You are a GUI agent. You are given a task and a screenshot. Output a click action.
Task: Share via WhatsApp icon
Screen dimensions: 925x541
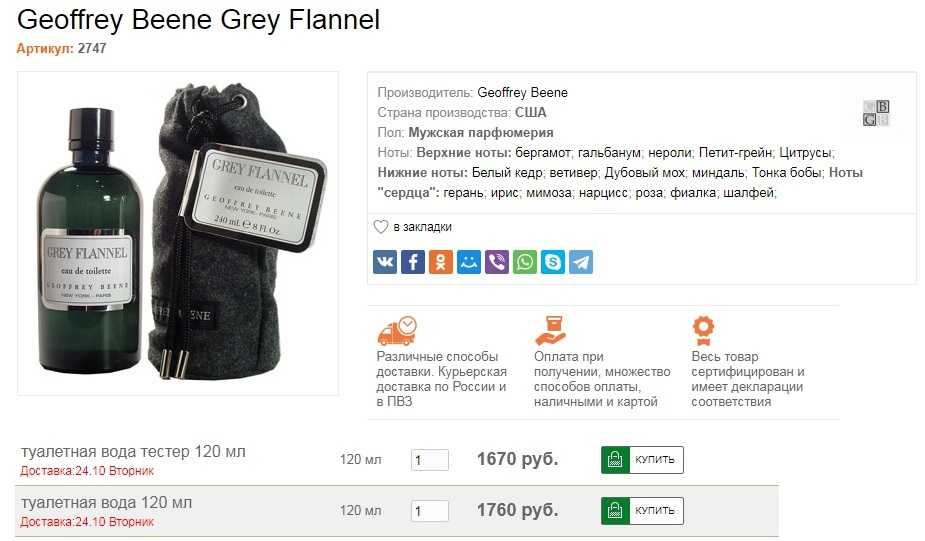point(525,262)
